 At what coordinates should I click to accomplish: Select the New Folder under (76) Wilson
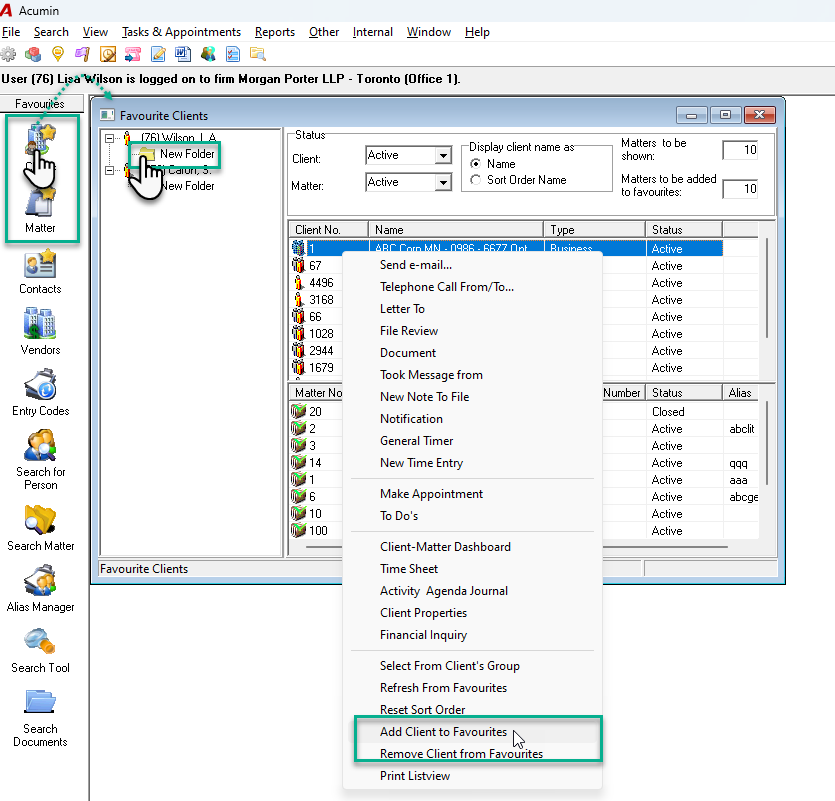point(187,154)
